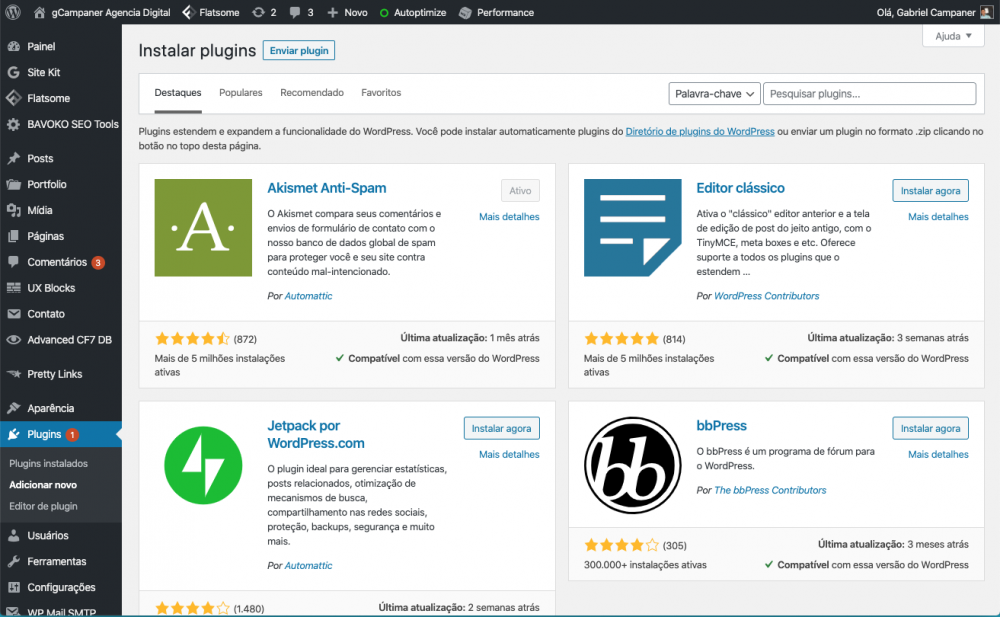1000x617 pixels.
Task: Open Plugins instalados in sidebar submenu
Action: coord(49,463)
